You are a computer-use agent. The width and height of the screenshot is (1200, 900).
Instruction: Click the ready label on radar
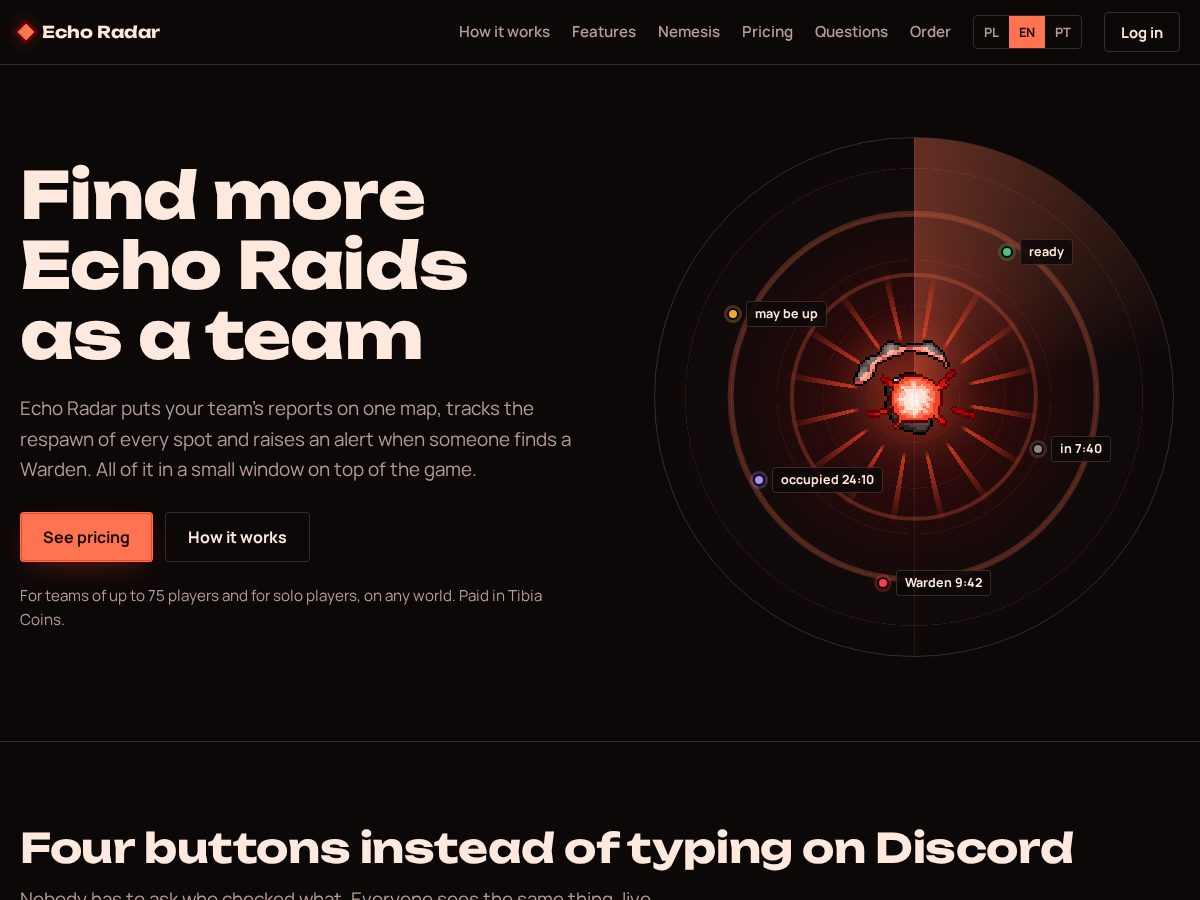(x=1046, y=252)
